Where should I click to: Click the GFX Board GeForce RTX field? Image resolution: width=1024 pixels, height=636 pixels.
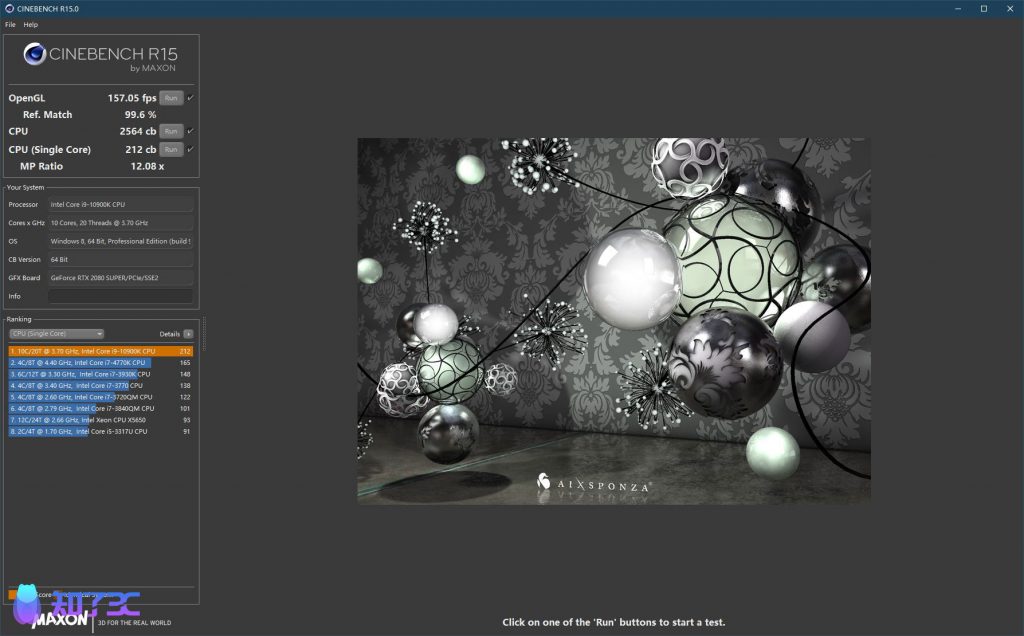click(121, 278)
